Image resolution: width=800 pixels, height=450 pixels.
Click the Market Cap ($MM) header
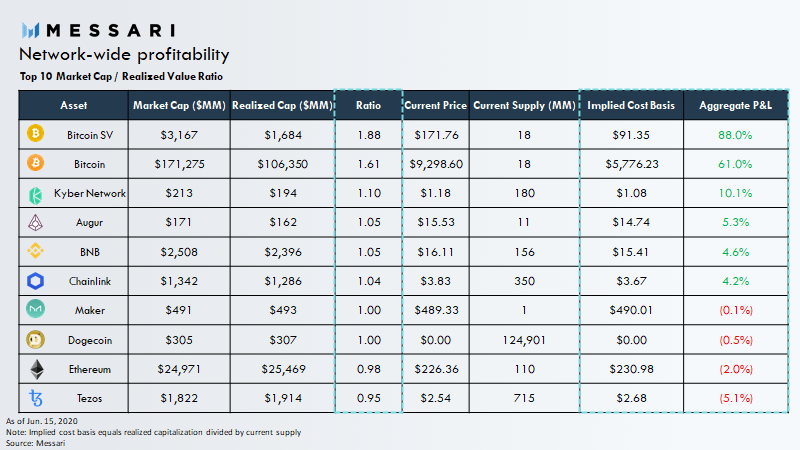[180, 105]
